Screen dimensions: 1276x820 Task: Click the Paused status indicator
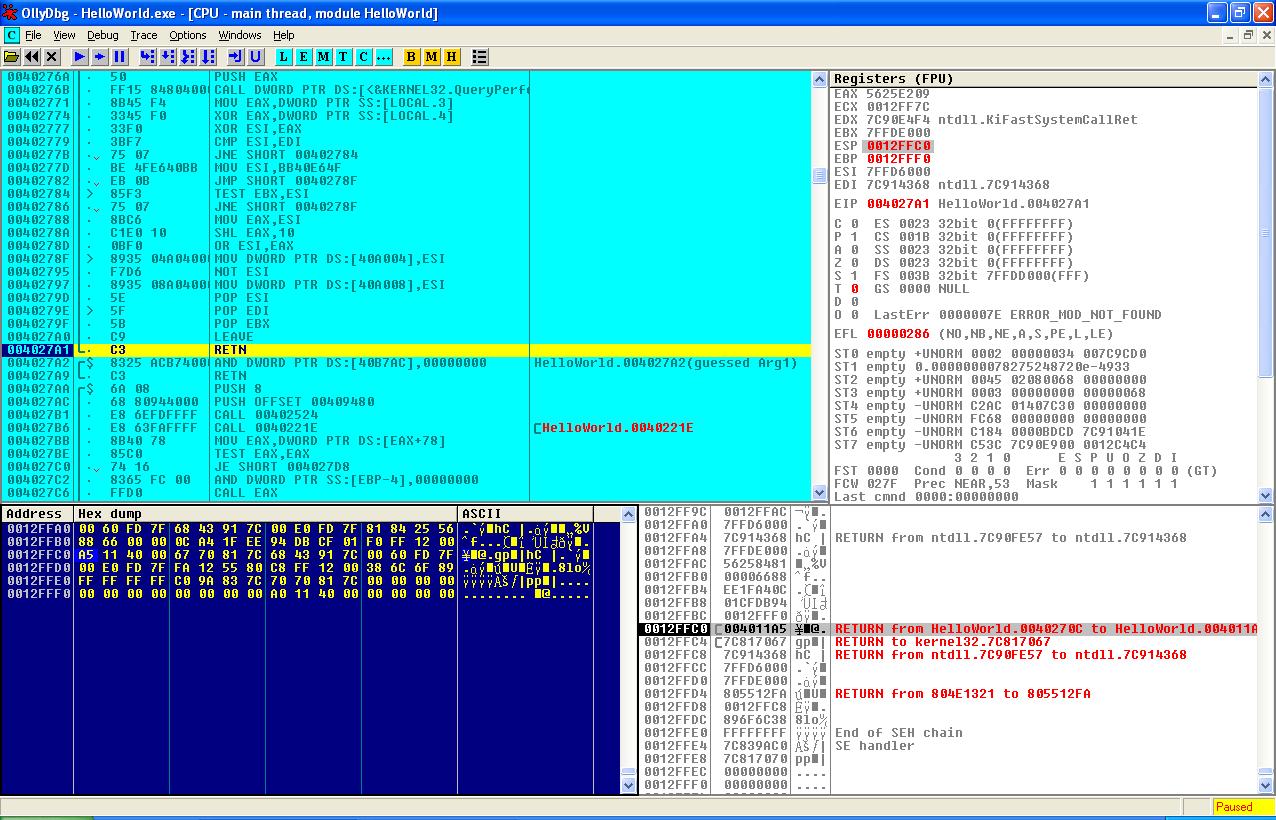pyautogui.click(x=1241, y=807)
